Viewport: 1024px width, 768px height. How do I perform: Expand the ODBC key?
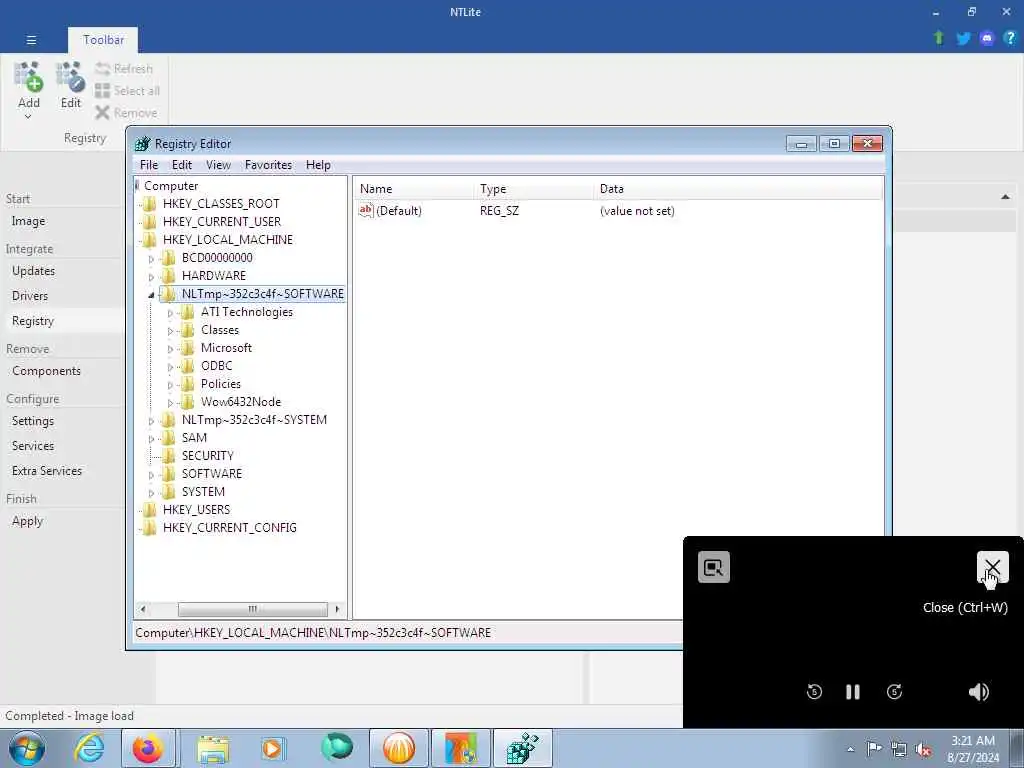pyautogui.click(x=170, y=367)
